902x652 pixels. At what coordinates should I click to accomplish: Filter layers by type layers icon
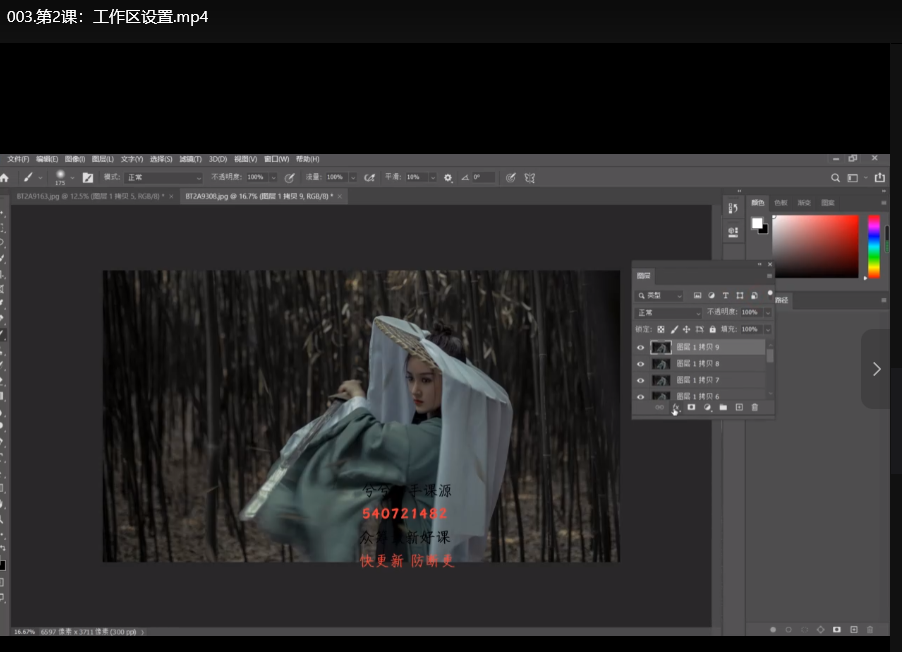(x=725, y=296)
